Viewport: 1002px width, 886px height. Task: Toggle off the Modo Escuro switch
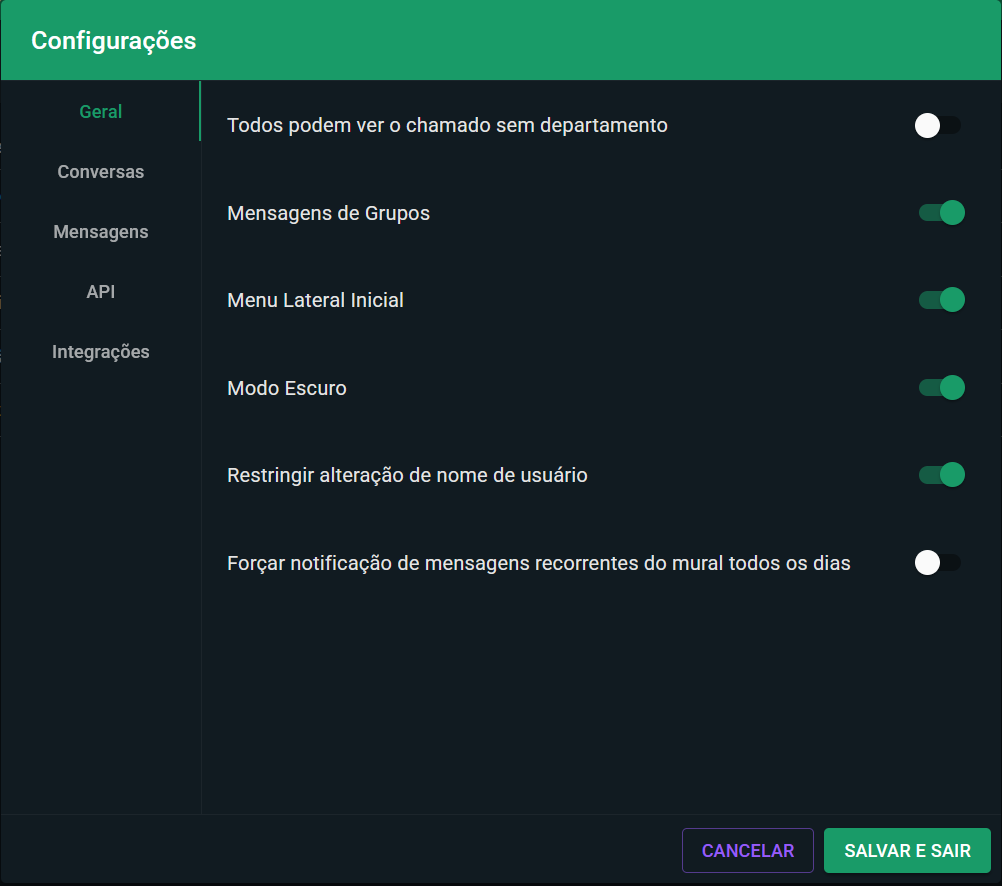pos(941,388)
